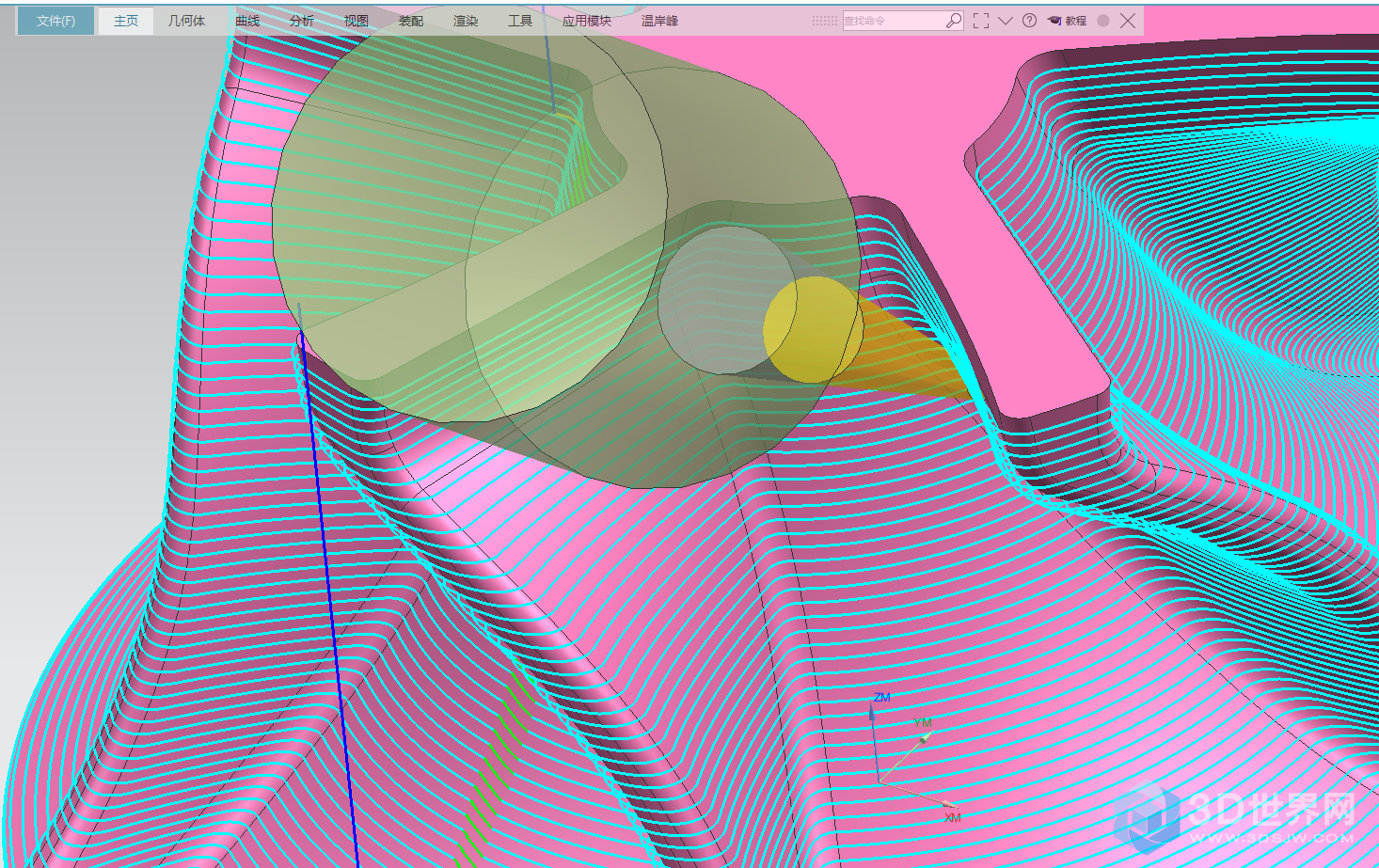Open the 工具 tools tab
Viewport: 1379px width, 868px height.
[x=520, y=21]
